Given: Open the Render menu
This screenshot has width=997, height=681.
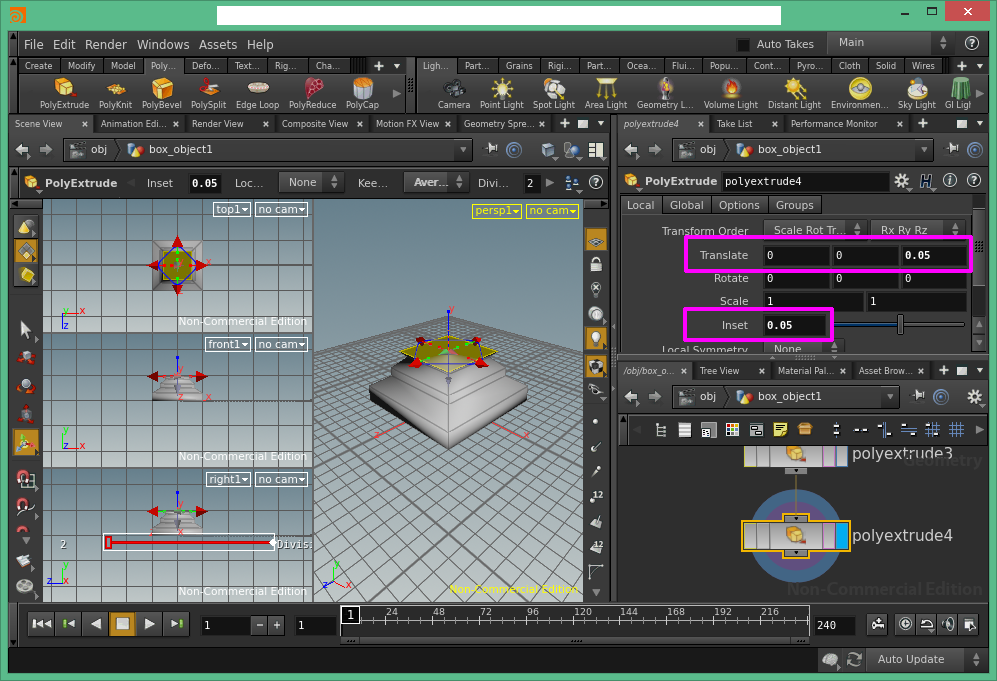Looking at the screenshot, I should (106, 45).
